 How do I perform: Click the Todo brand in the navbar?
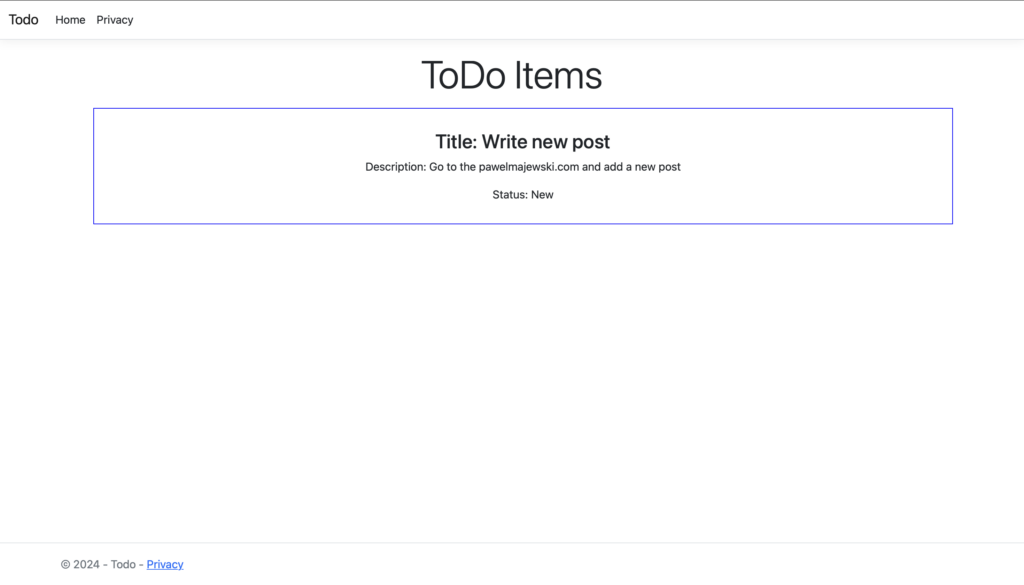pyautogui.click(x=24, y=20)
